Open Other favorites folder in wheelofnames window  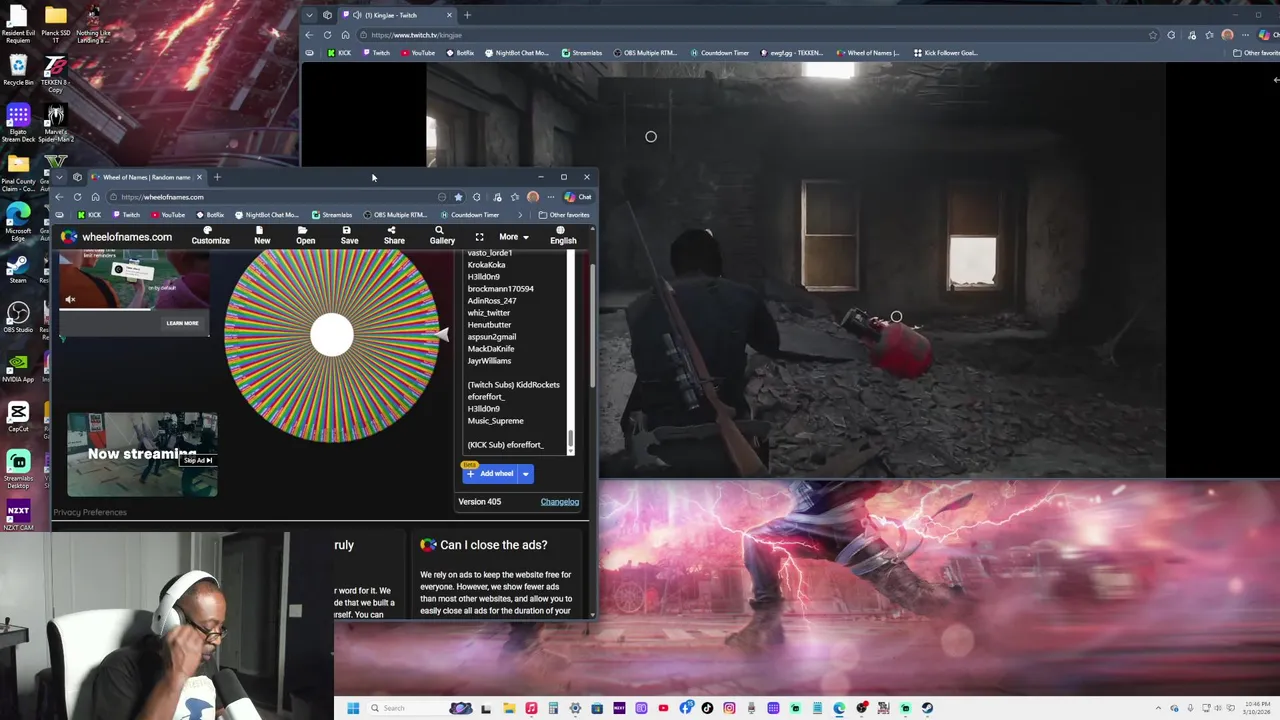coord(564,215)
